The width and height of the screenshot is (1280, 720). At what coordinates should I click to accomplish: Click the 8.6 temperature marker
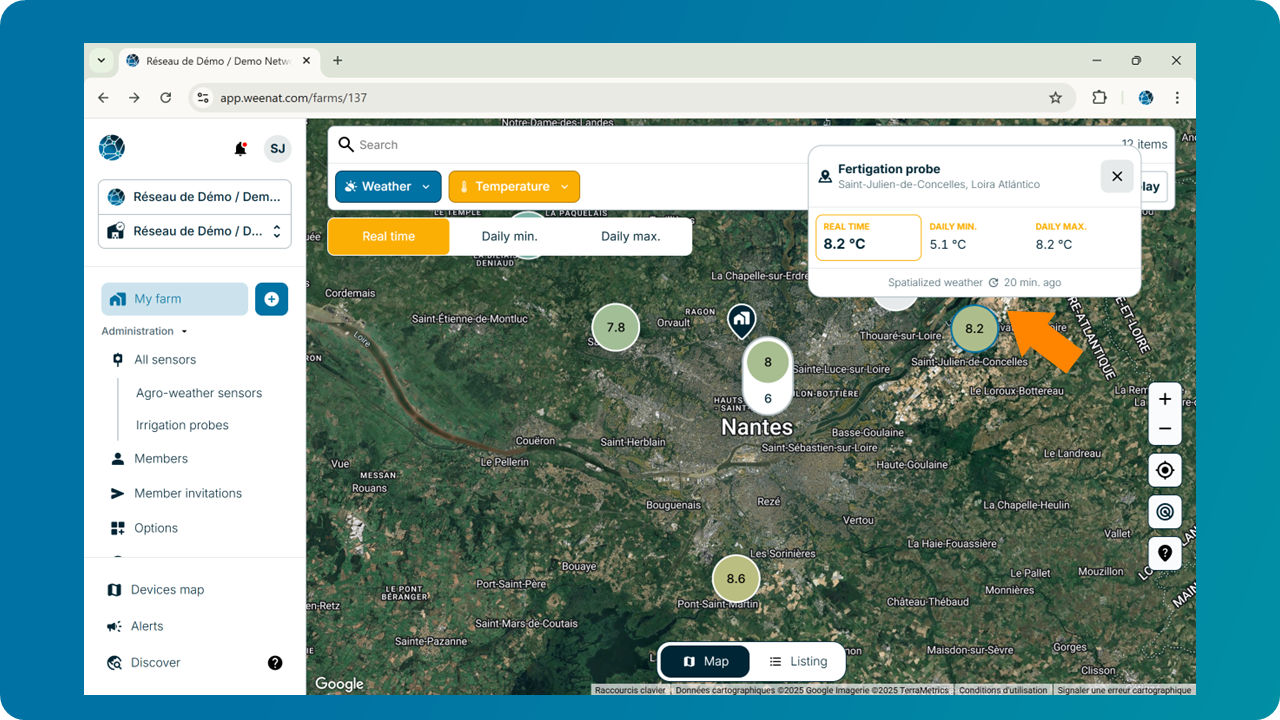tap(736, 579)
